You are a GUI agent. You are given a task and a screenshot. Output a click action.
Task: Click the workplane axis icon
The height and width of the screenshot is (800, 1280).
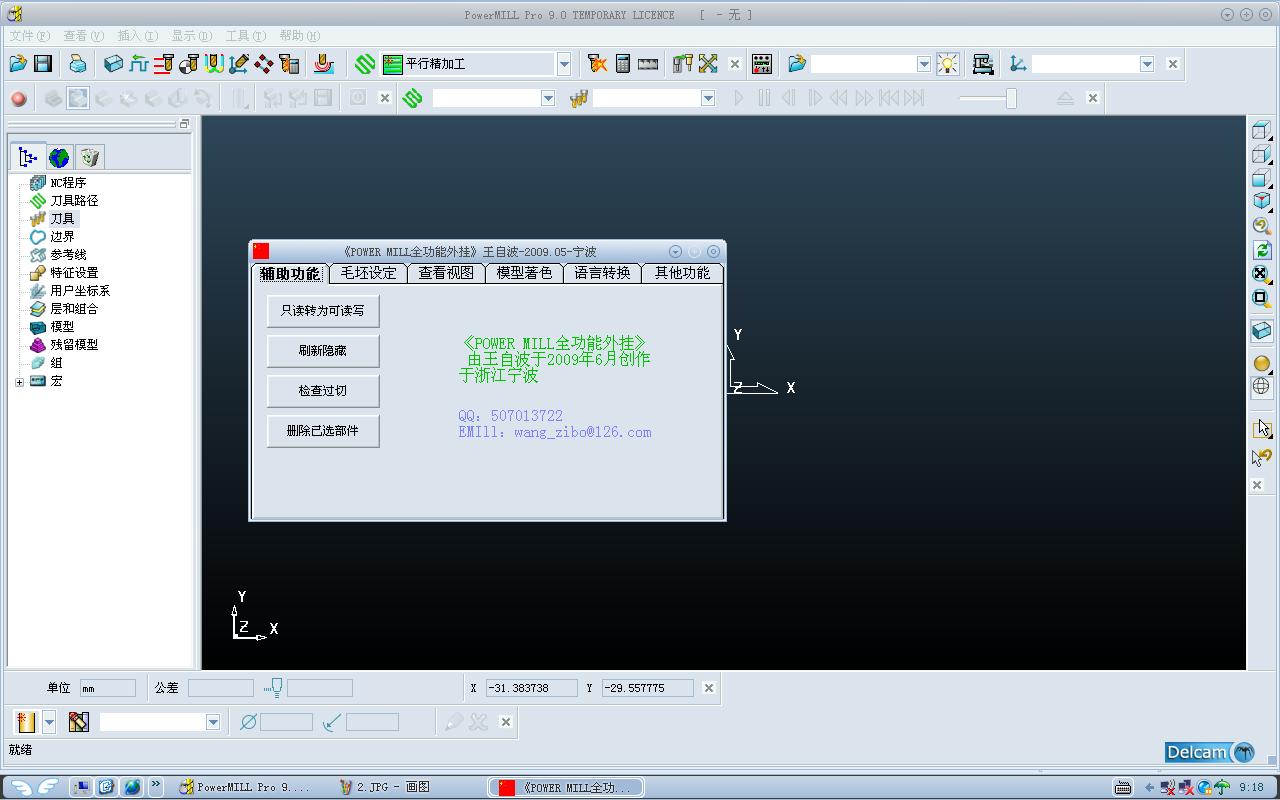click(1018, 64)
